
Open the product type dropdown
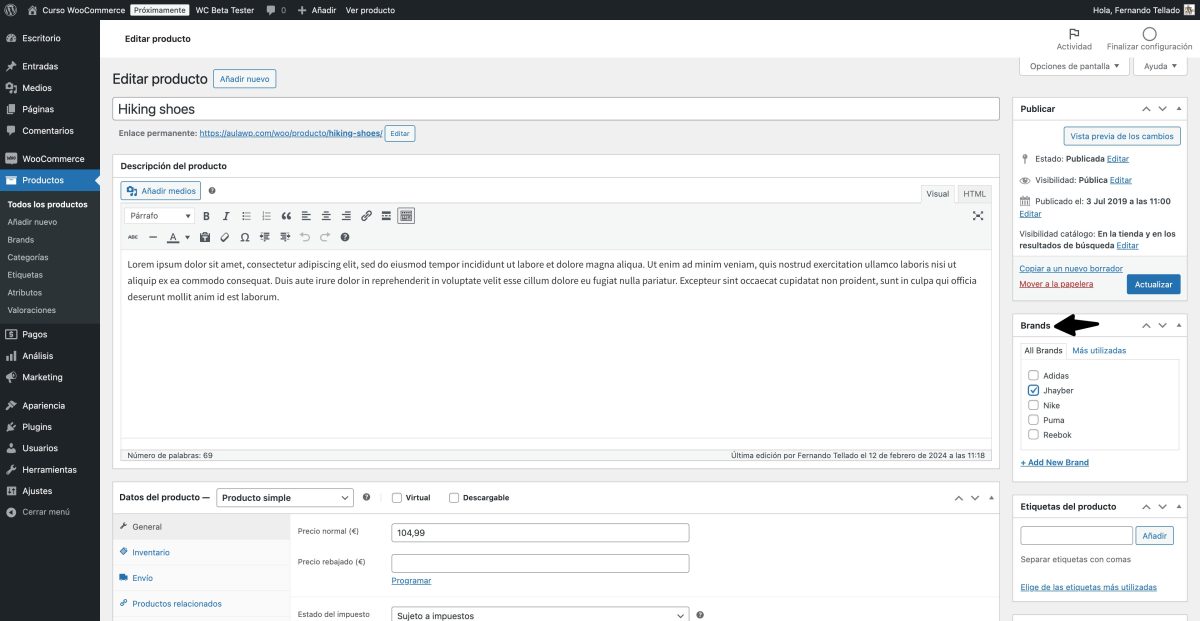point(284,497)
